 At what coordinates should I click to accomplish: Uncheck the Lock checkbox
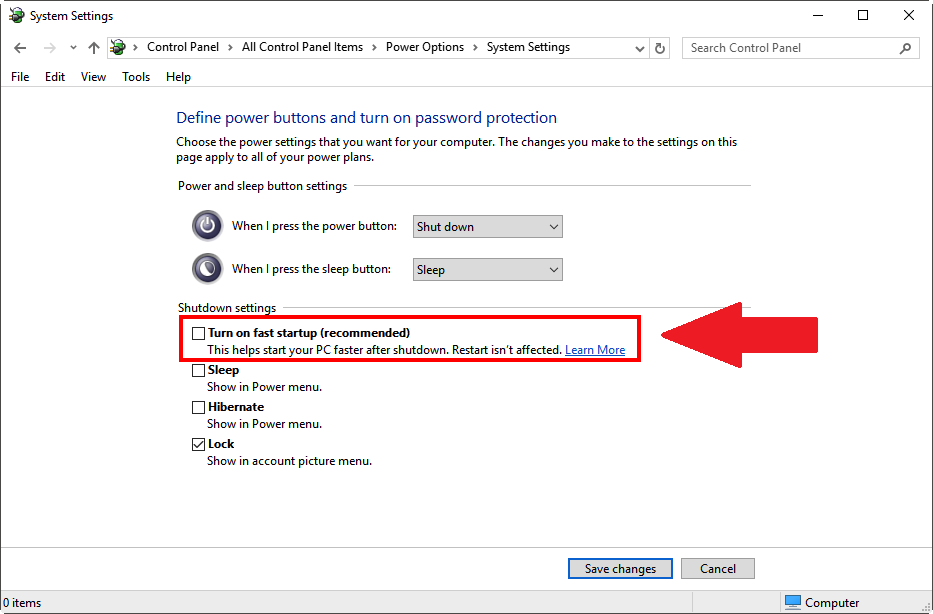[x=199, y=444]
